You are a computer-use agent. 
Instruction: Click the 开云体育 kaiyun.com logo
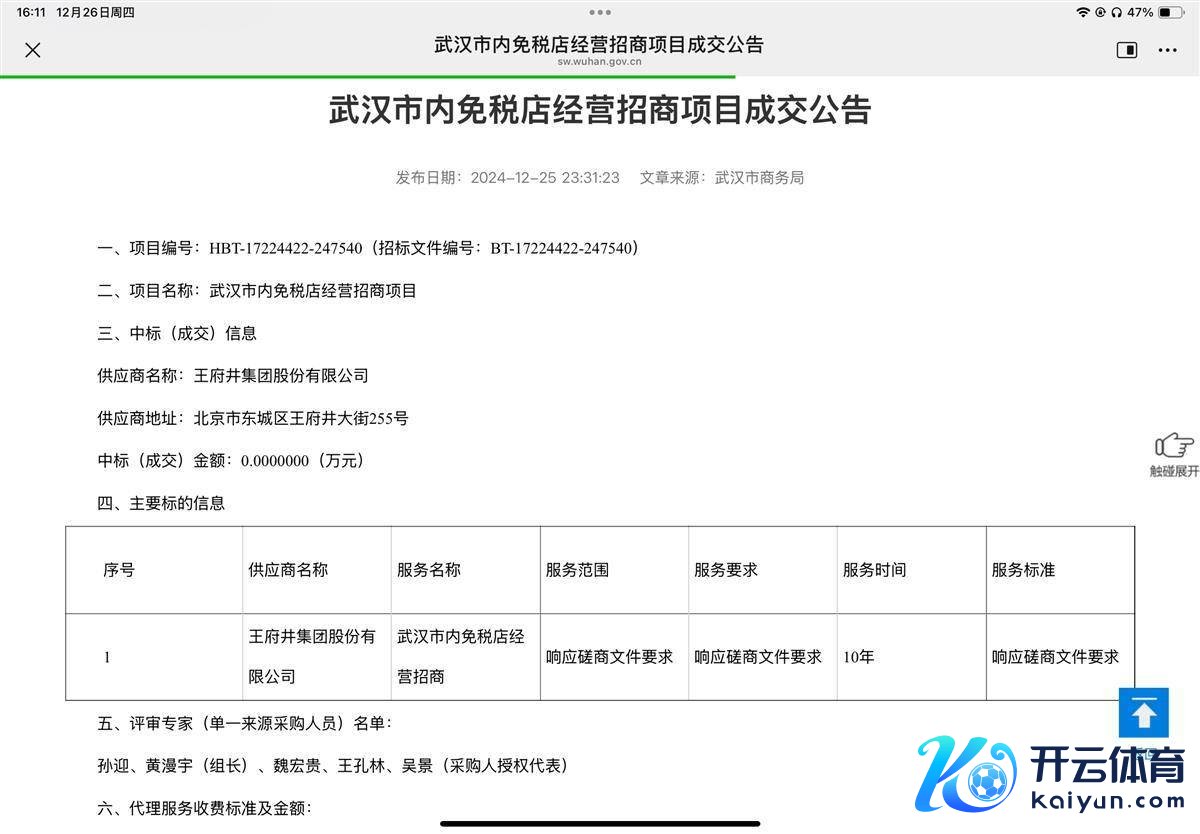(1050, 775)
